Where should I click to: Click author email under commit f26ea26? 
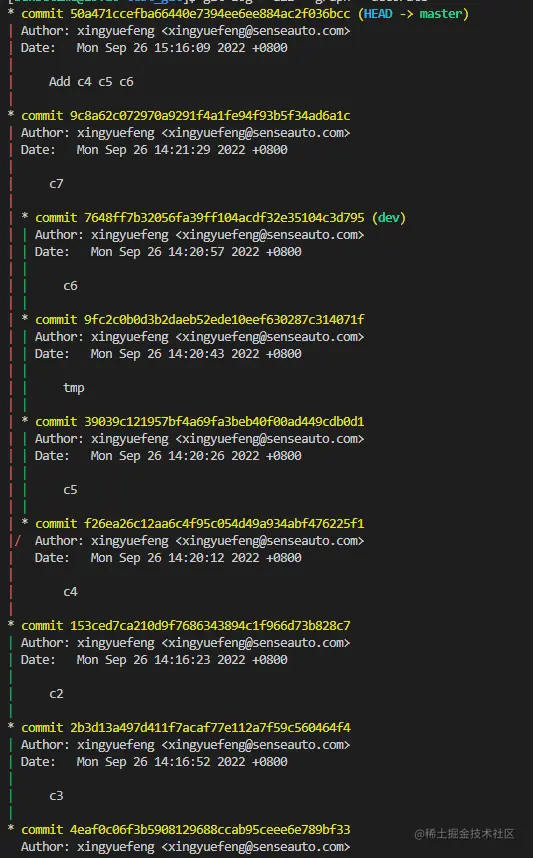click(x=270, y=541)
